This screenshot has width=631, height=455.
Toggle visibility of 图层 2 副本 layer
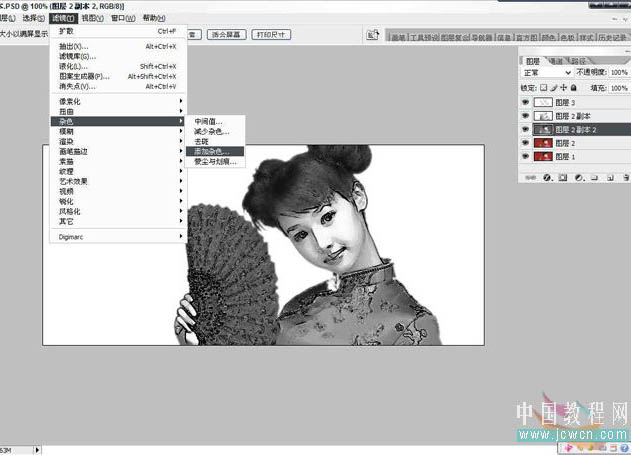(x=526, y=116)
